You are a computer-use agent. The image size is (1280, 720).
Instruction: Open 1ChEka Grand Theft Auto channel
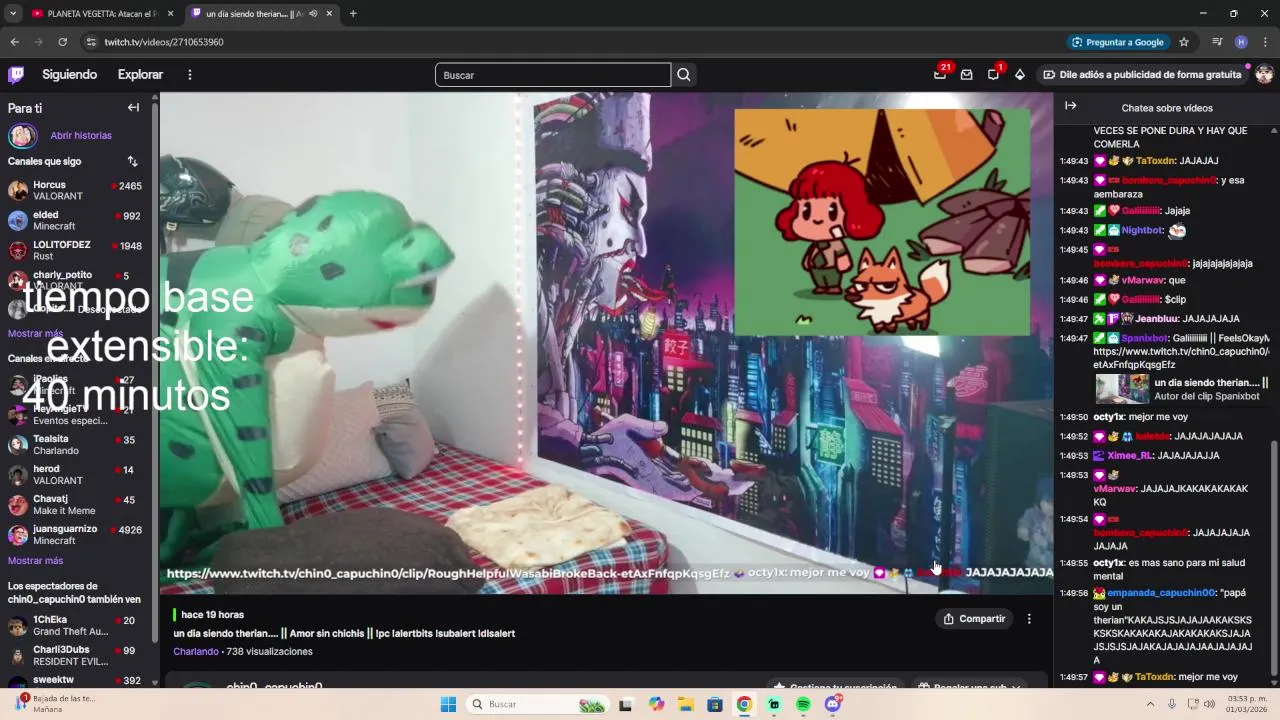pyautogui.click(x=75, y=625)
